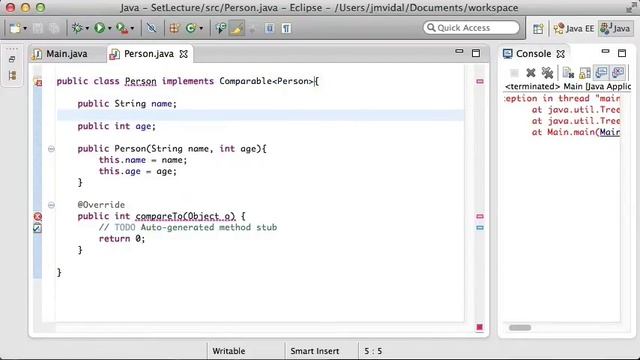Toggle Mark Occurrences highlighter button
Viewport: 640px width, 360px height.
click(237, 28)
